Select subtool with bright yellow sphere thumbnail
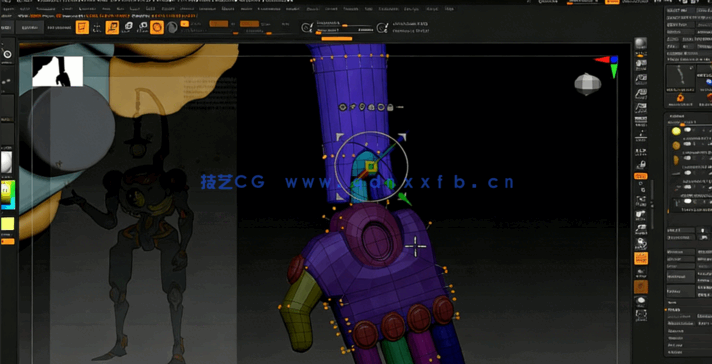Image resolution: width=712 pixels, height=364 pixels. coord(676,131)
